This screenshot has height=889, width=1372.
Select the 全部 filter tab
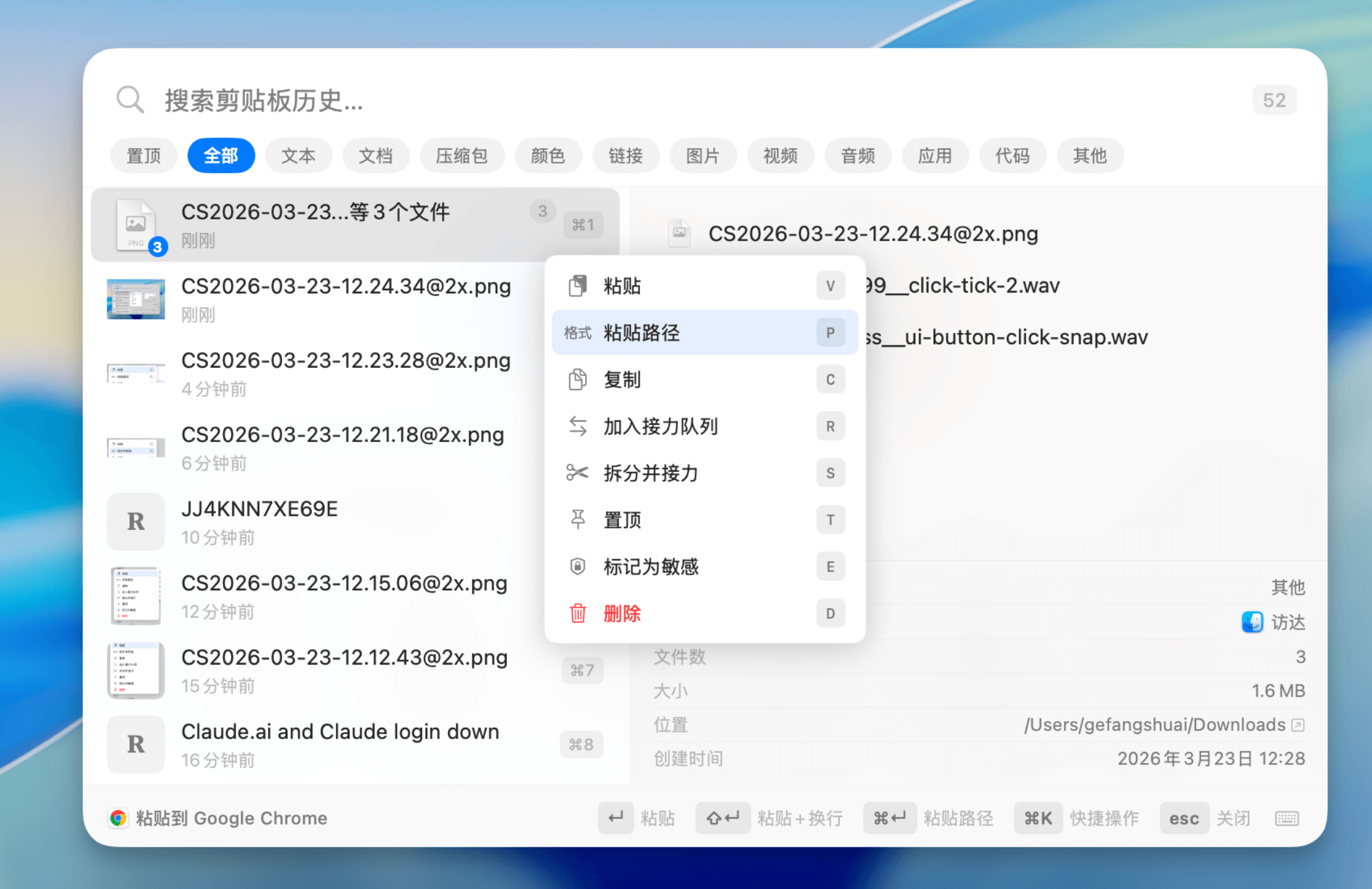221,156
